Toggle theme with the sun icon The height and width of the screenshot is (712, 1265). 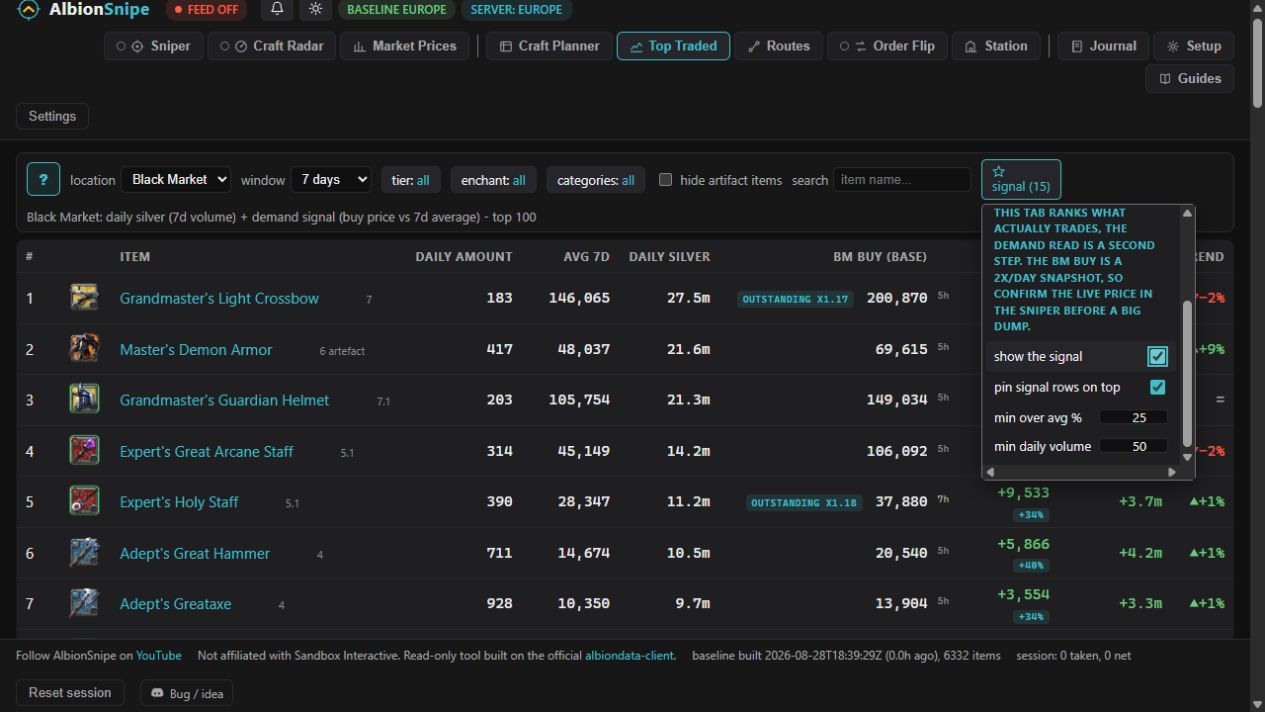pyautogui.click(x=315, y=9)
